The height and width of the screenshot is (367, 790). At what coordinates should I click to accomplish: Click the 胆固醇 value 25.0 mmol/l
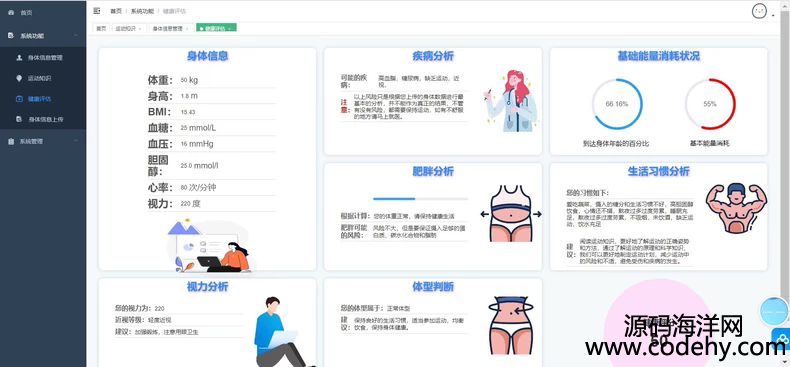click(x=200, y=165)
